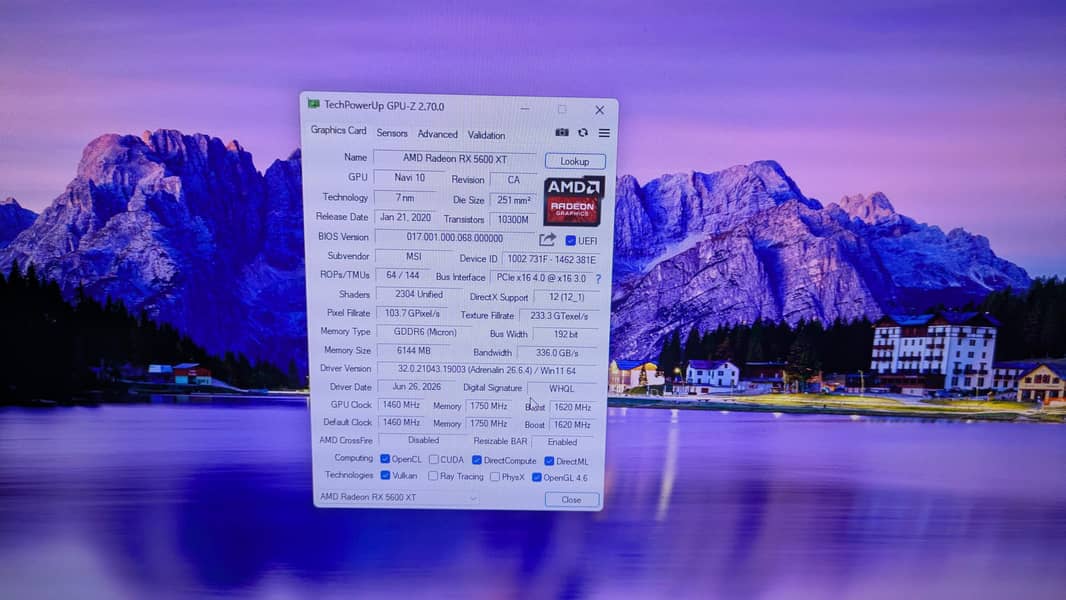
Task: Take a screenshot with the camera icon
Action: point(562,133)
